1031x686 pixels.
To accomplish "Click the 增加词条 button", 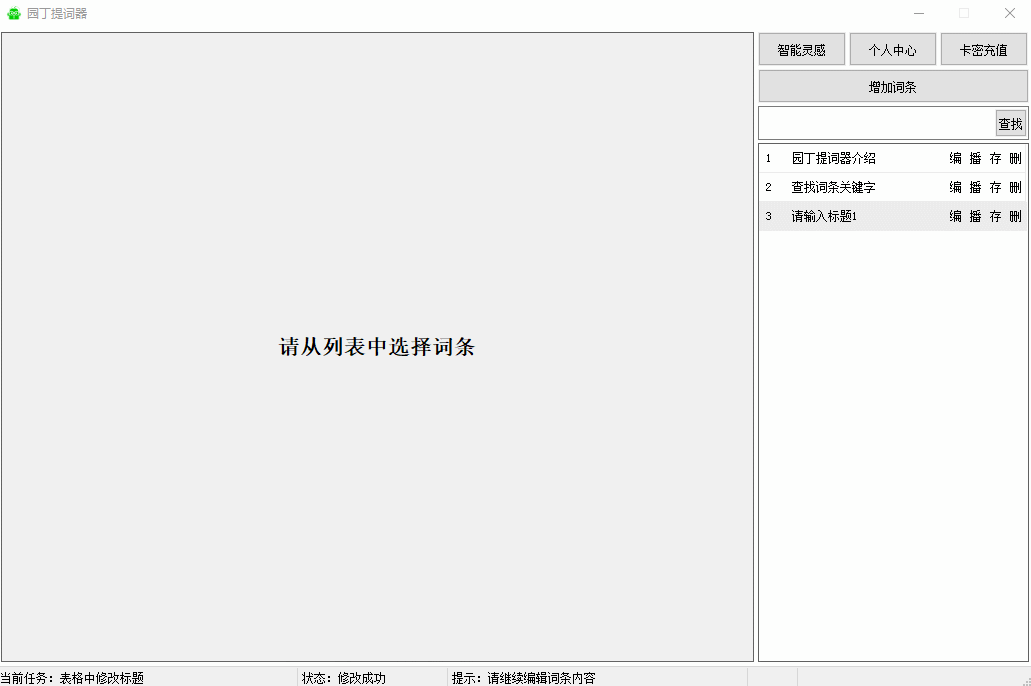I will tap(892, 87).
